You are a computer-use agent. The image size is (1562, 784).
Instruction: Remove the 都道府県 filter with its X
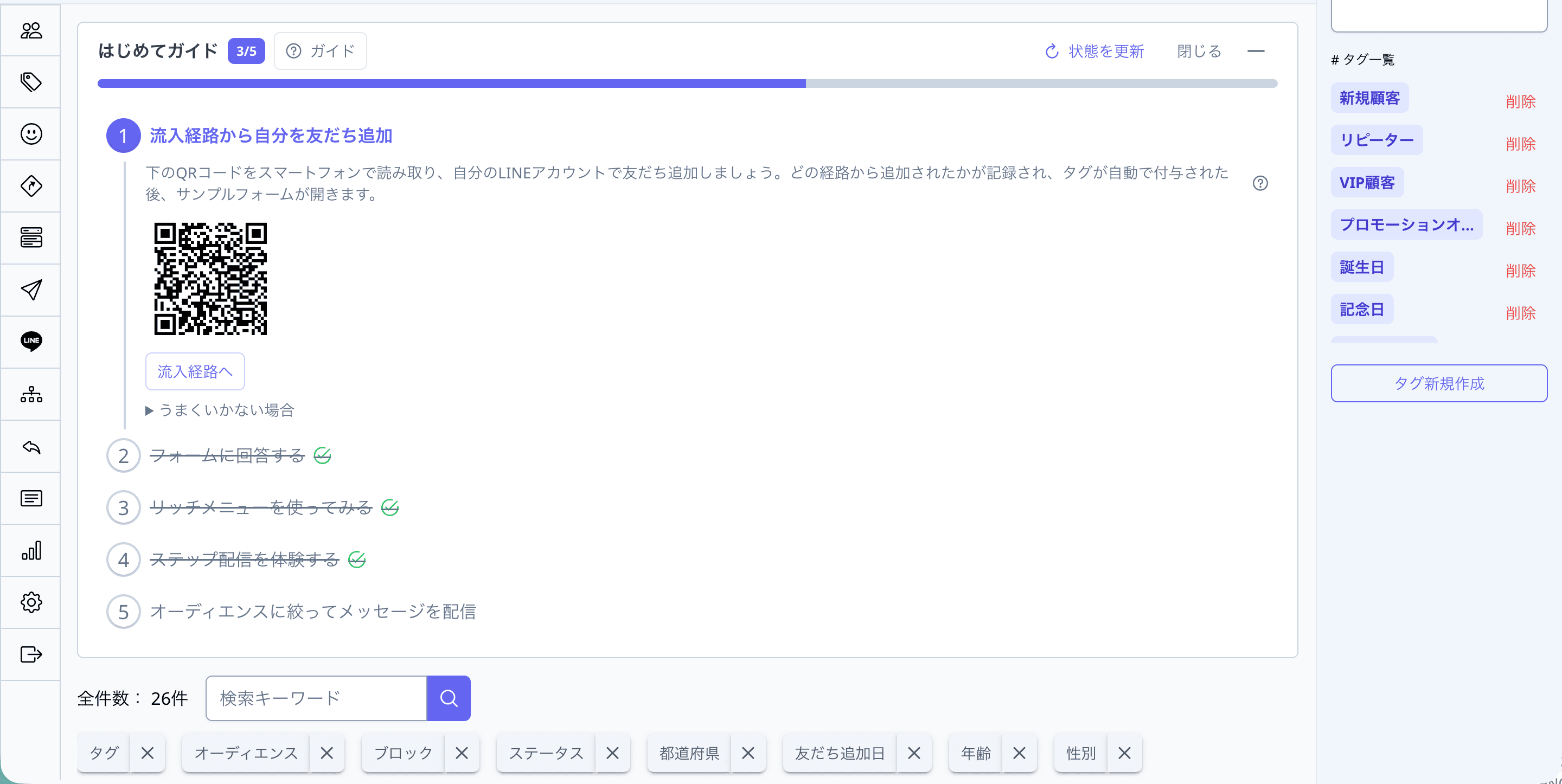[748, 753]
